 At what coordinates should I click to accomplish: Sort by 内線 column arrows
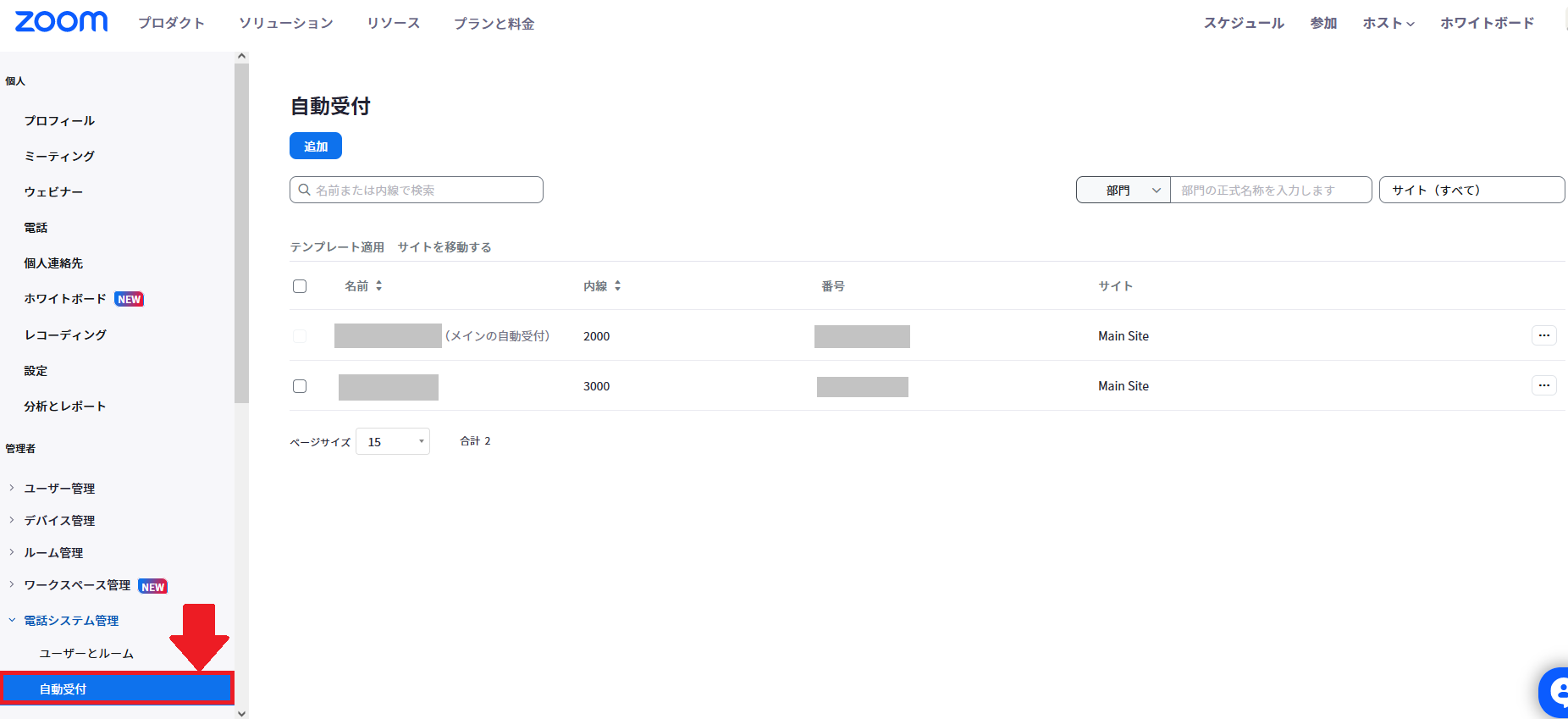click(x=617, y=286)
